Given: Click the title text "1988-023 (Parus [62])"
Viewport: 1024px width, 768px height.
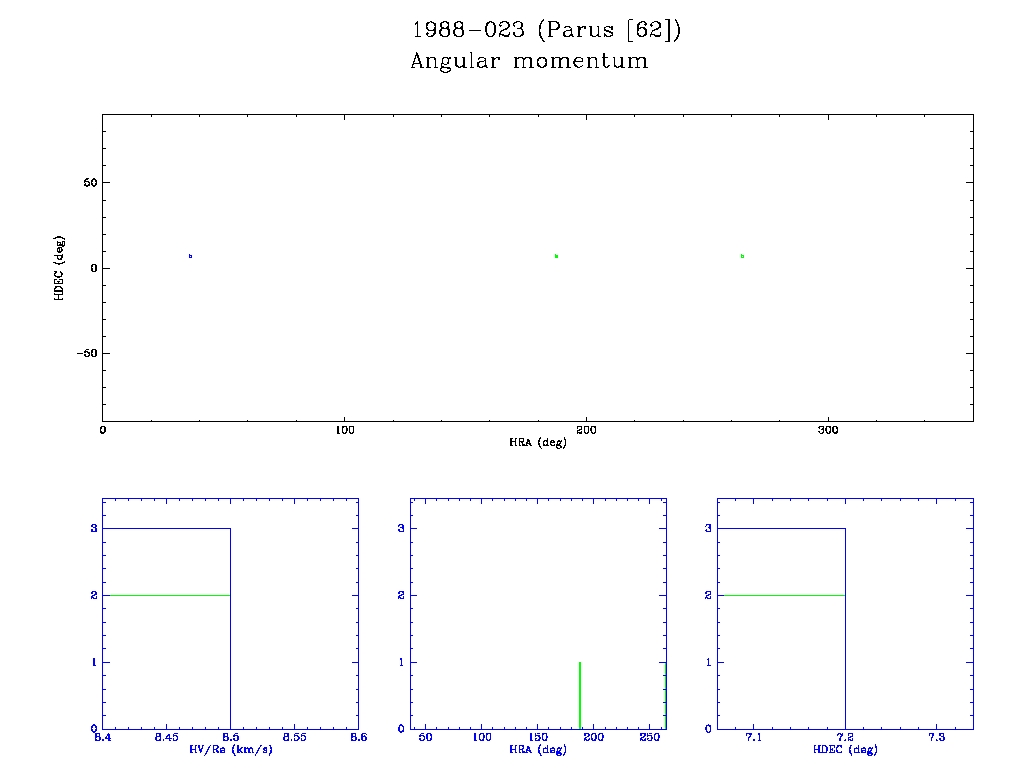Looking at the screenshot, I should point(546,30).
